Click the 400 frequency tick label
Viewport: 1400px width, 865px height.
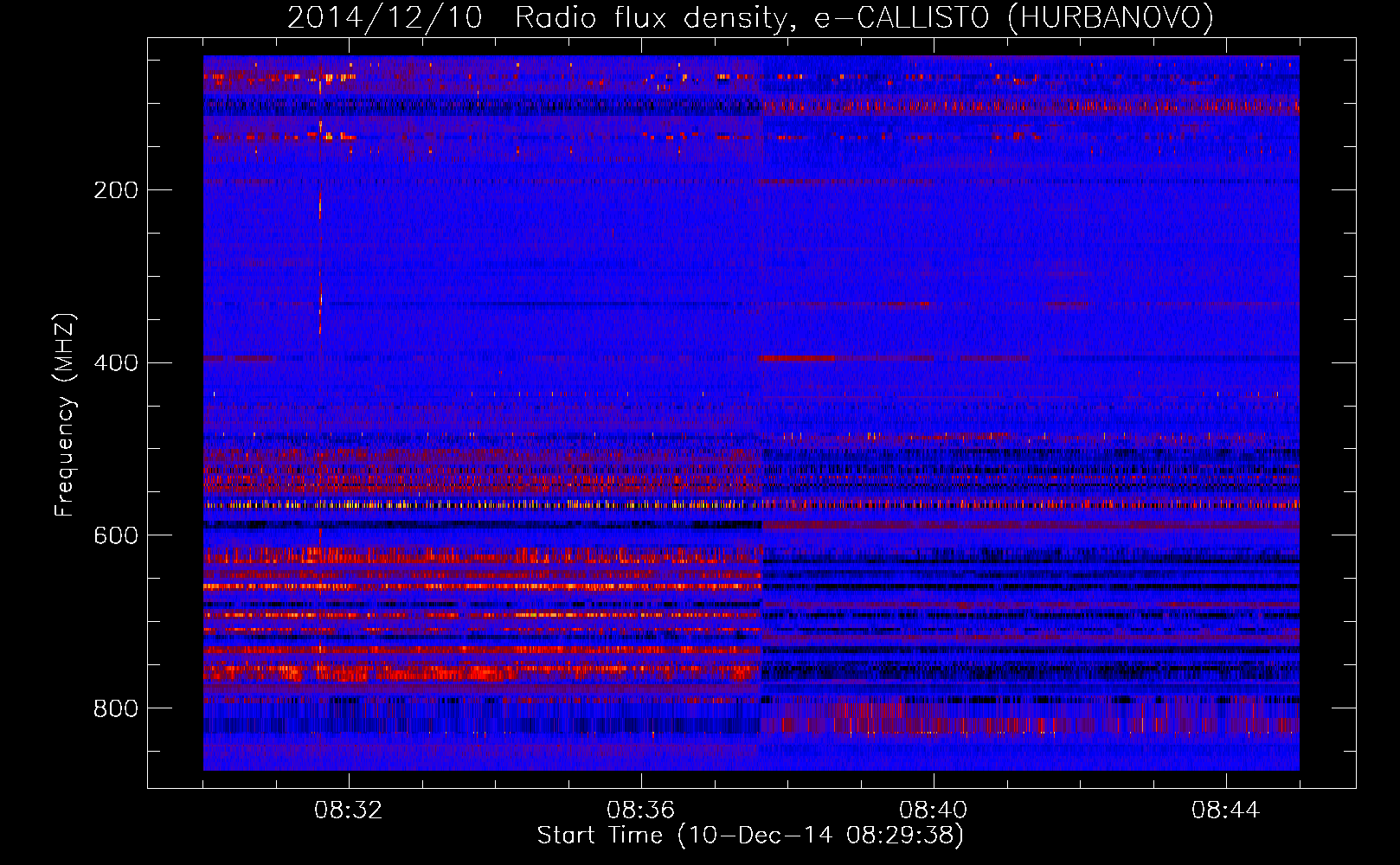coord(116,363)
